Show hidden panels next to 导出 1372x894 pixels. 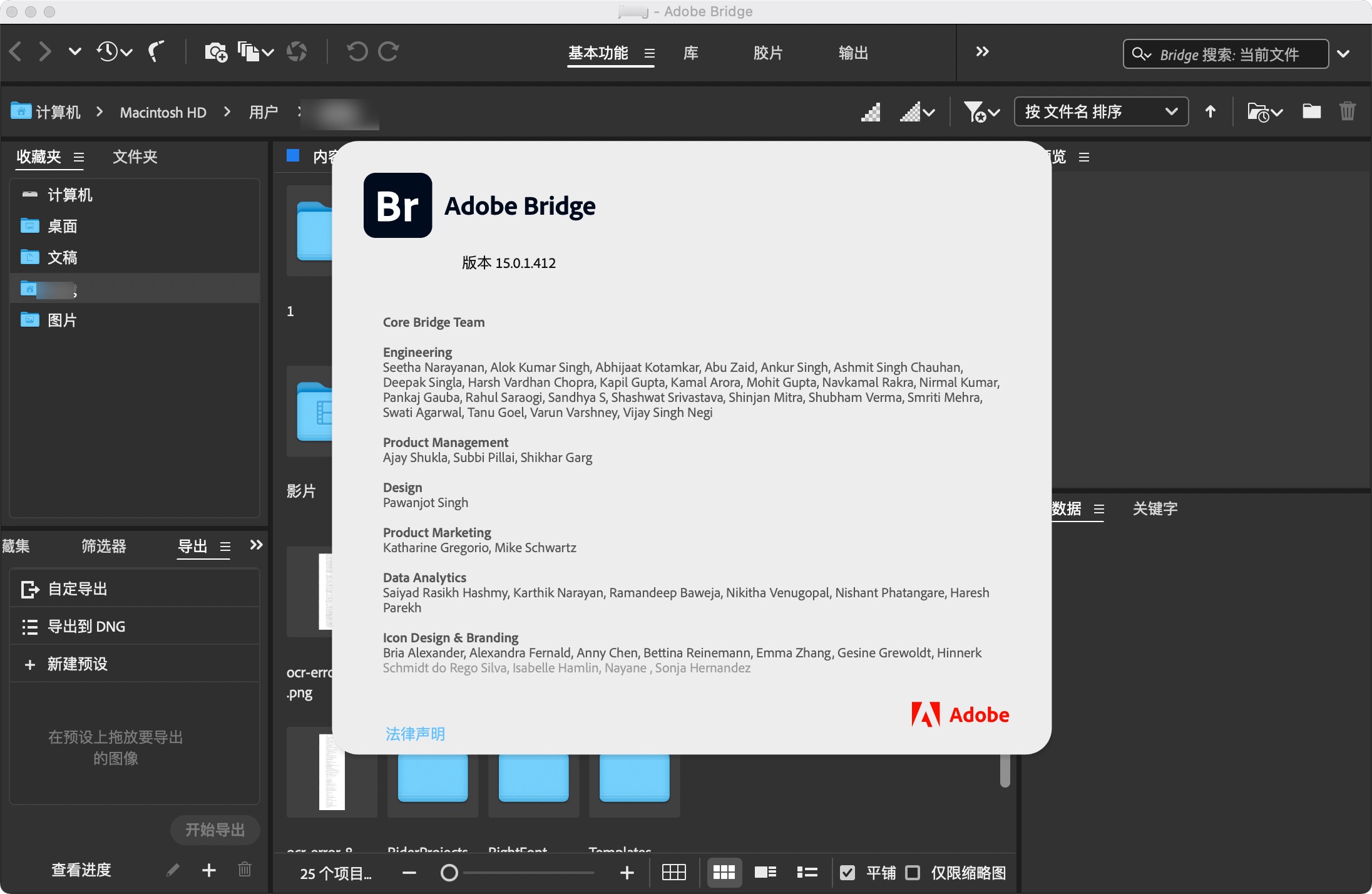[256, 545]
